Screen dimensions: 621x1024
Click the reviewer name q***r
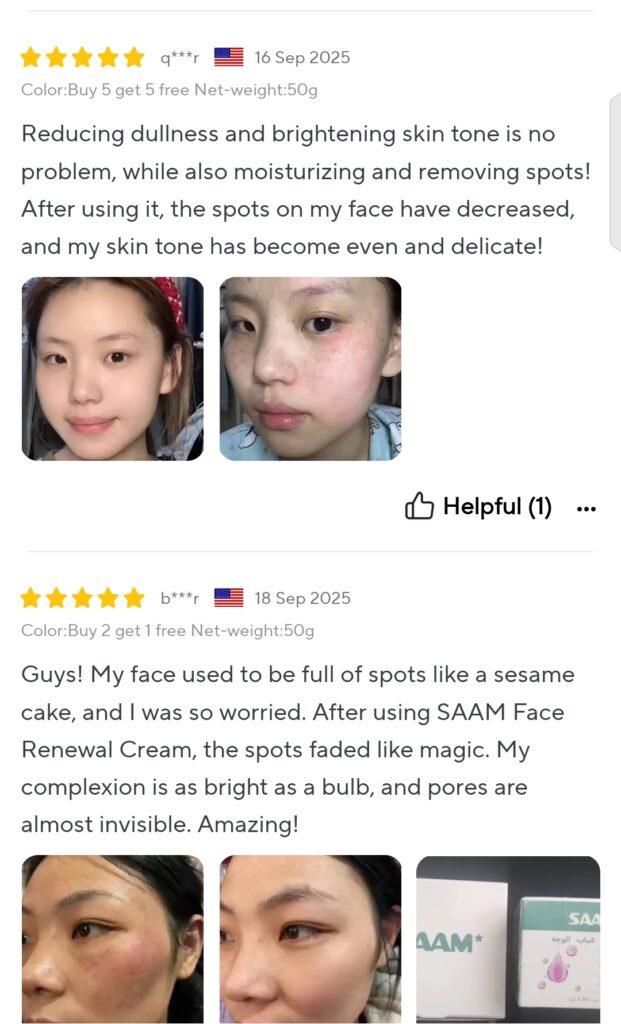(180, 58)
